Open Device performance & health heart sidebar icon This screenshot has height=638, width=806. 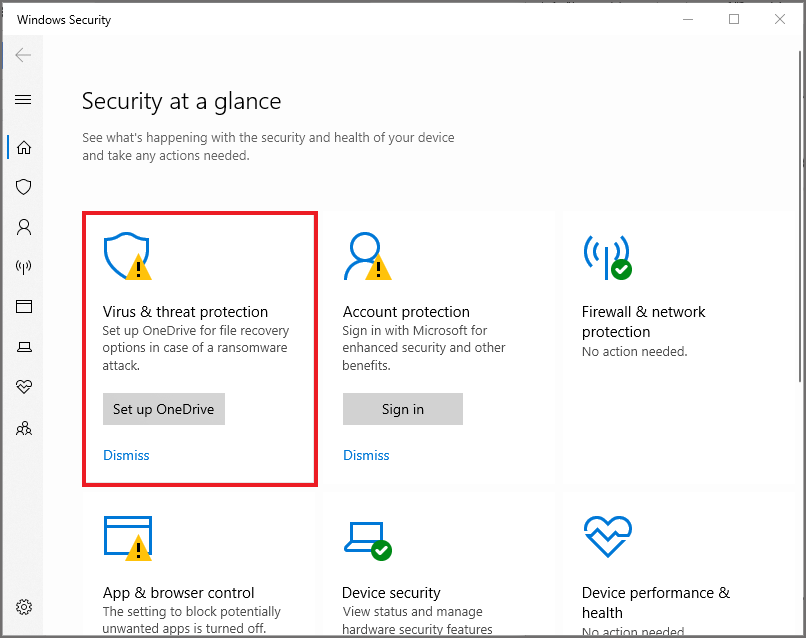(x=23, y=387)
